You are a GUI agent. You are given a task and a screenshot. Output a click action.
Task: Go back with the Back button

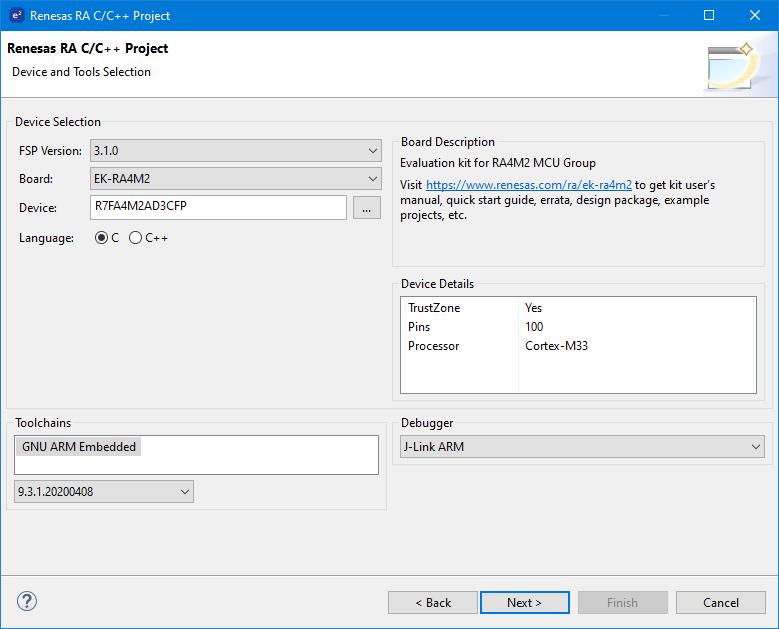(433, 602)
